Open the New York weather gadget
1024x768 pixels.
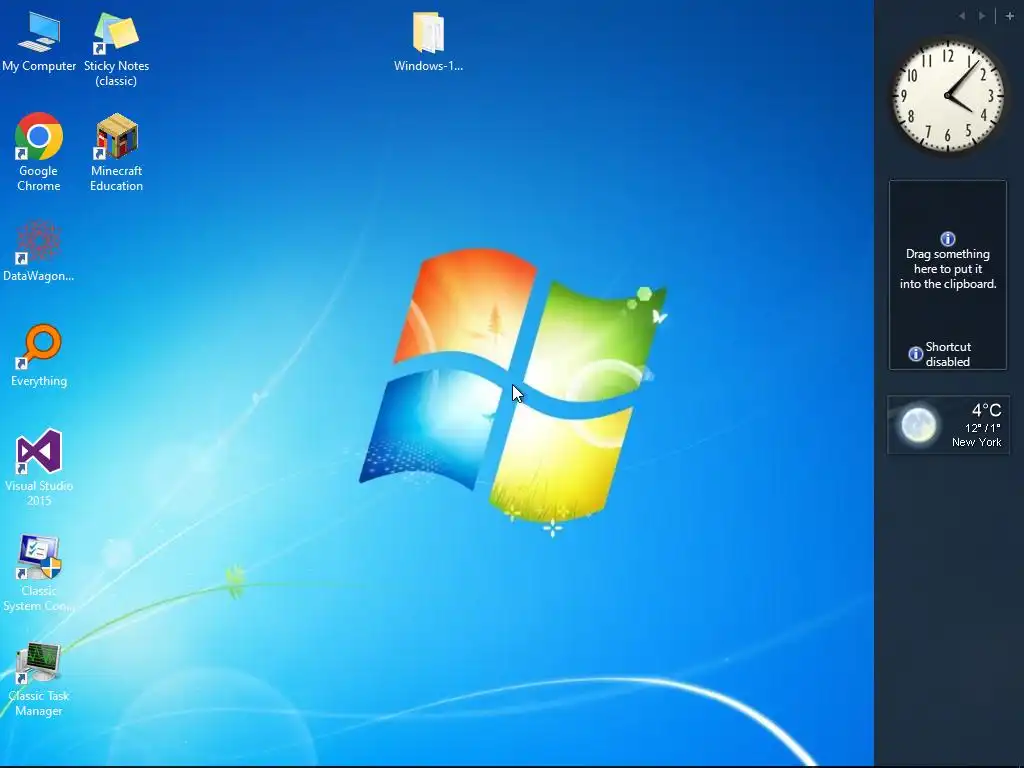pyautogui.click(x=948, y=424)
